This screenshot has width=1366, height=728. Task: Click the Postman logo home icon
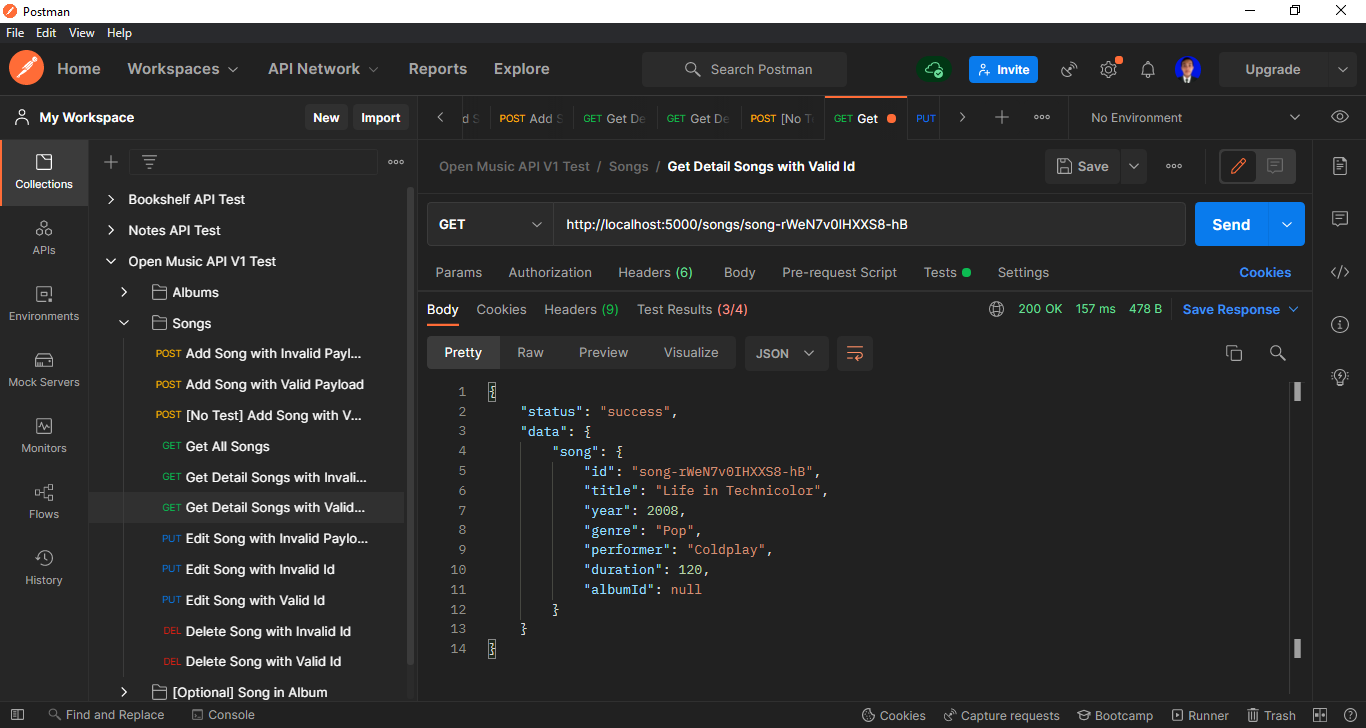tap(26, 69)
